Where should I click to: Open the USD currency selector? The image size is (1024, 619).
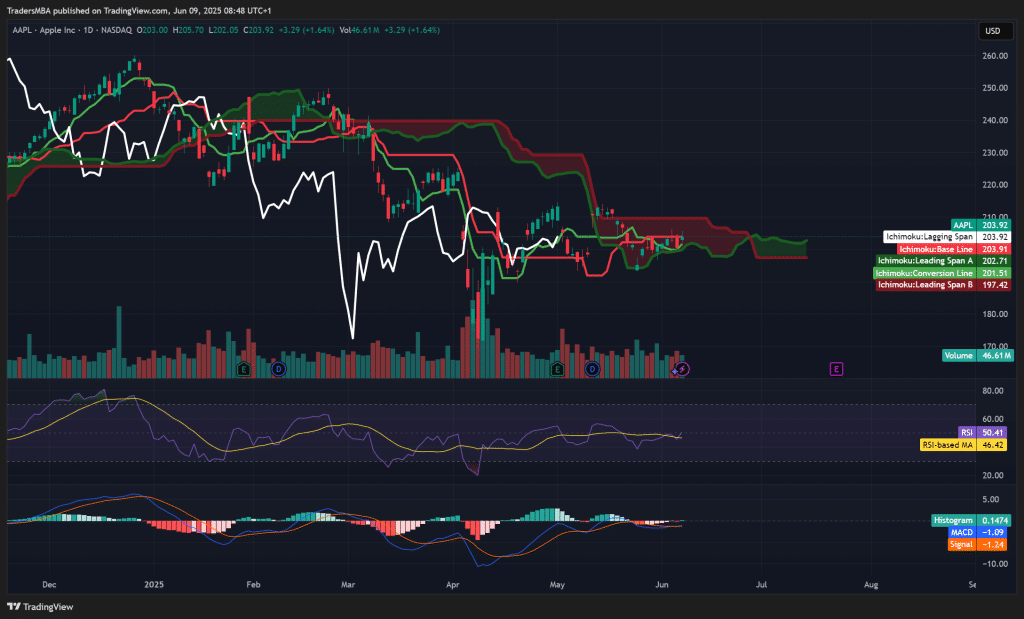pyautogui.click(x=992, y=31)
